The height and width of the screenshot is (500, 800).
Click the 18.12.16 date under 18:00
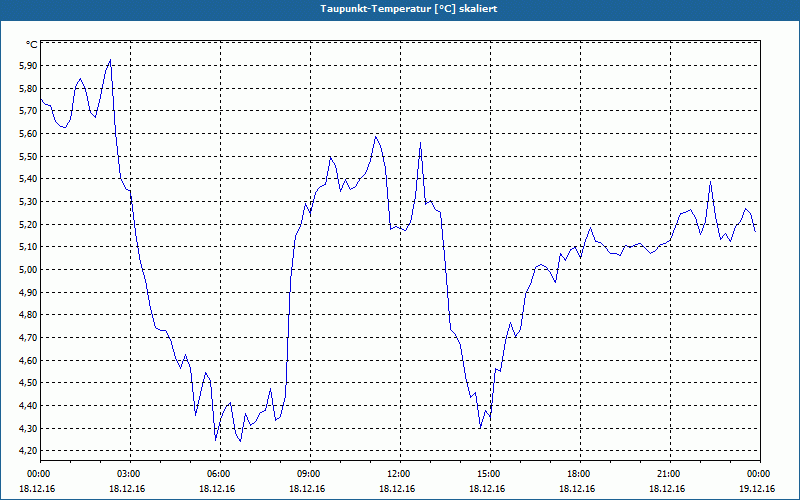point(578,489)
